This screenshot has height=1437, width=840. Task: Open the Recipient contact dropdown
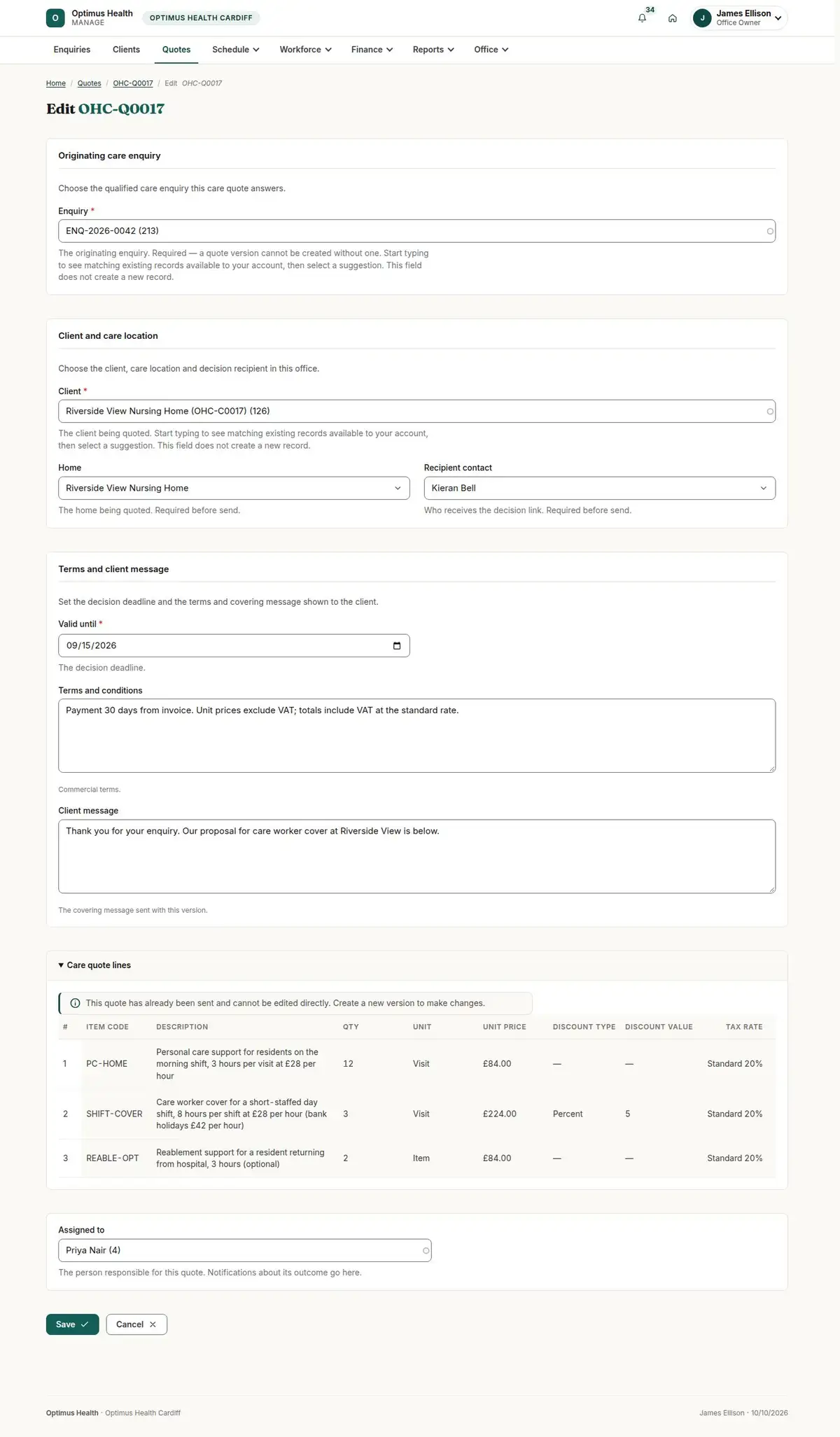click(599, 488)
